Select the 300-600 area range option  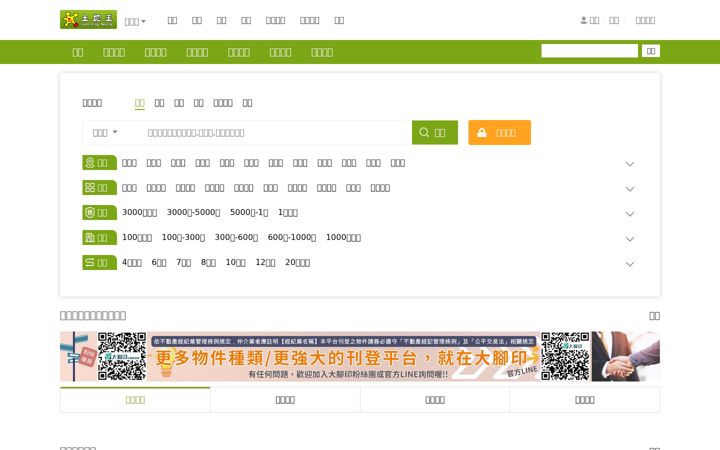(236, 237)
